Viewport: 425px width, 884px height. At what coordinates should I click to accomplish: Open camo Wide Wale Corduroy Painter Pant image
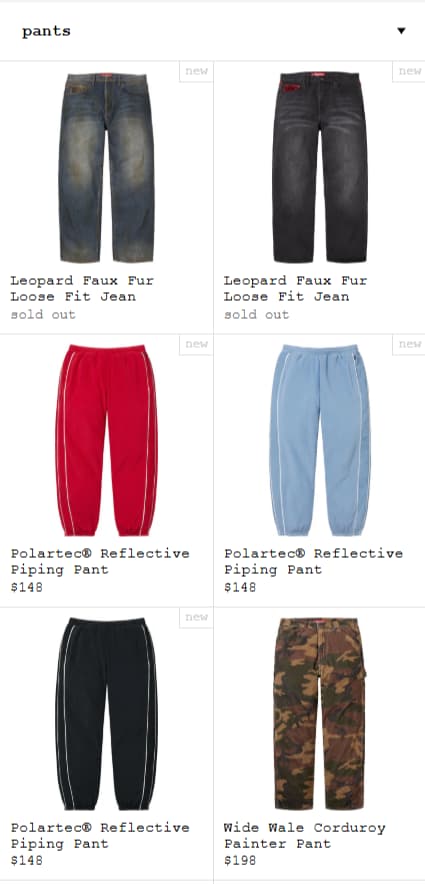pyautogui.click(x=320, y=714)
